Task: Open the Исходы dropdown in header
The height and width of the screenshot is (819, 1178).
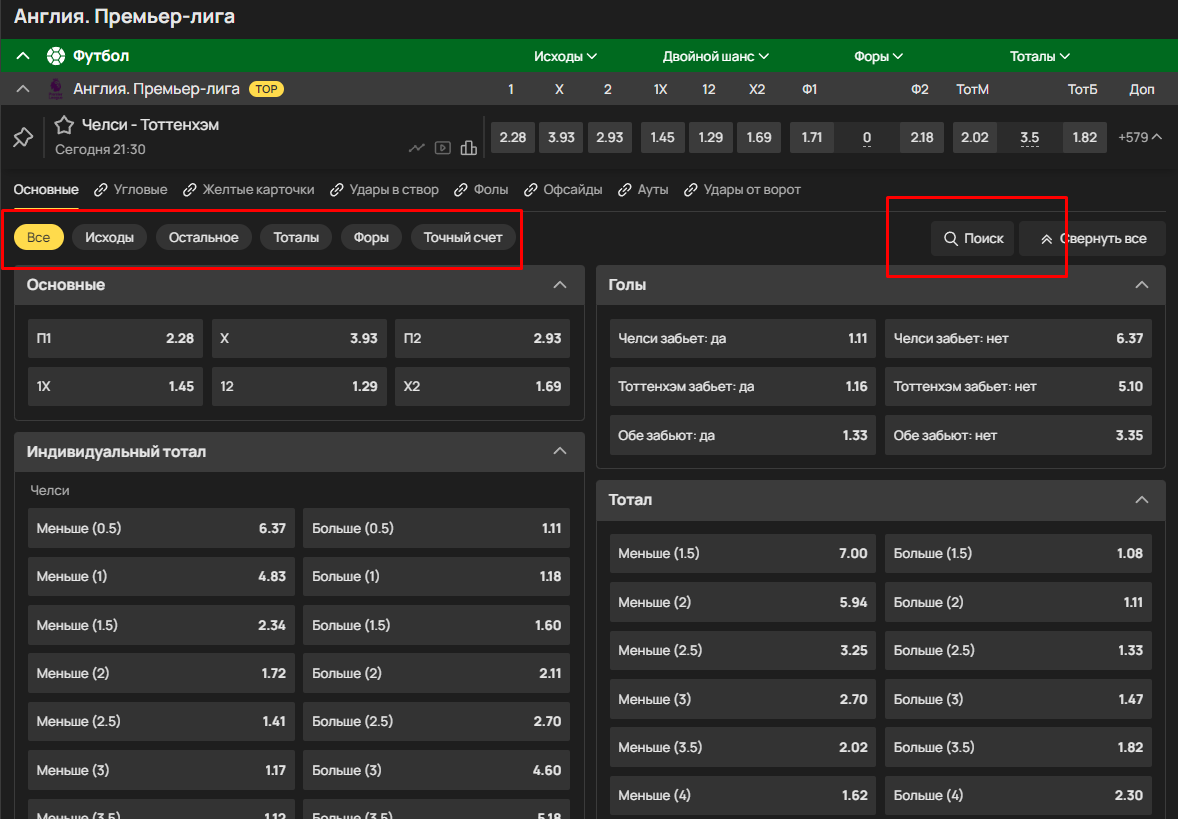Action: [565, 56]
